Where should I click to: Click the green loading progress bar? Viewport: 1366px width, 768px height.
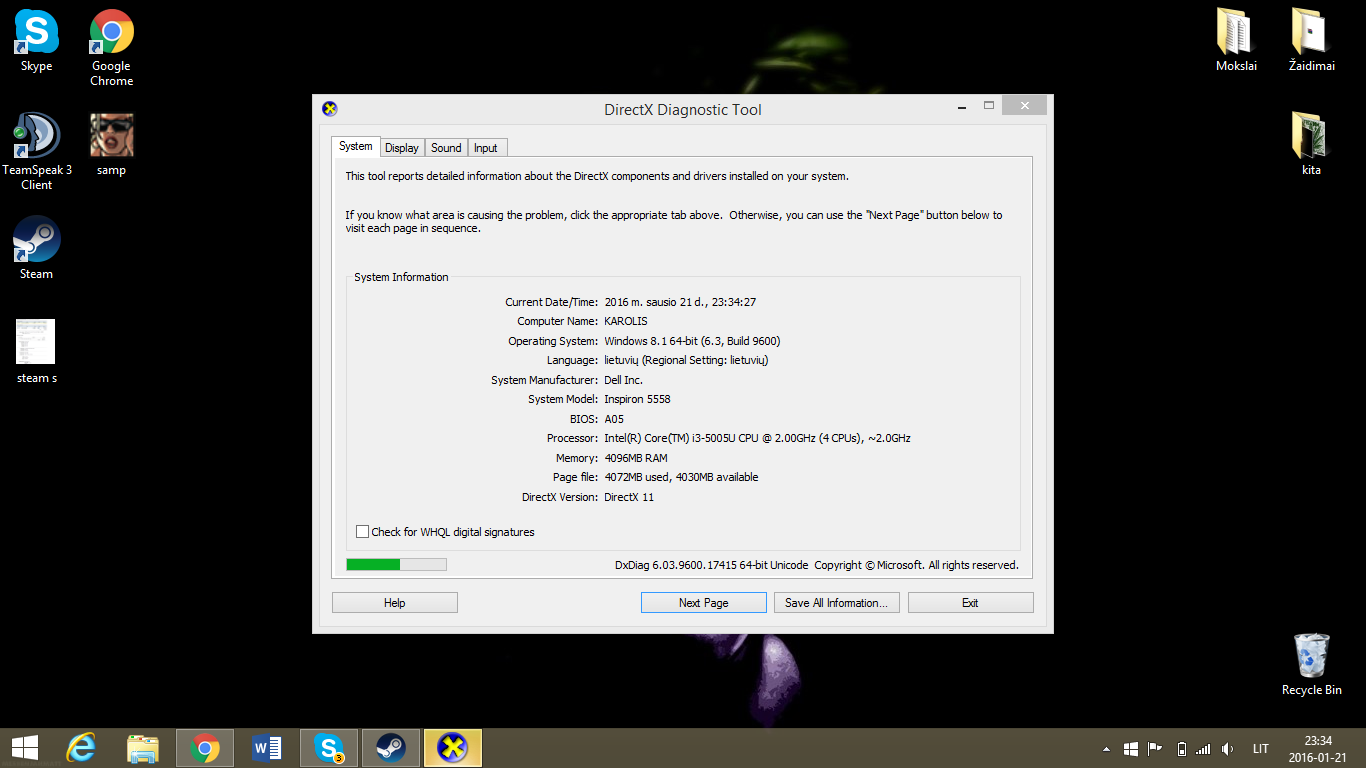tap(396, 565)
